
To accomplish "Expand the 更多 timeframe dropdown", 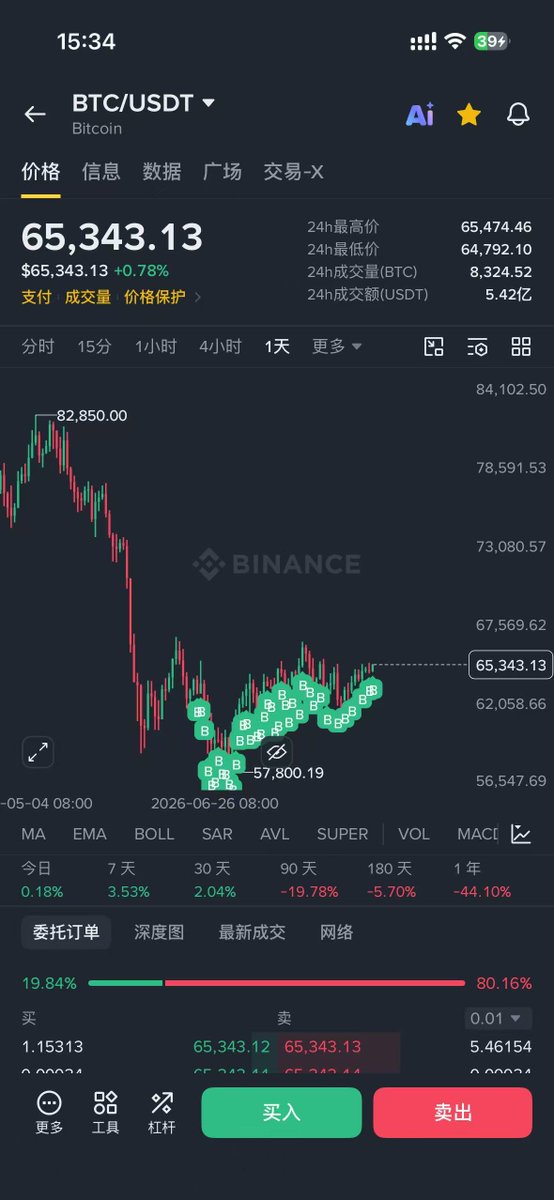I will (x=337, y=347).
